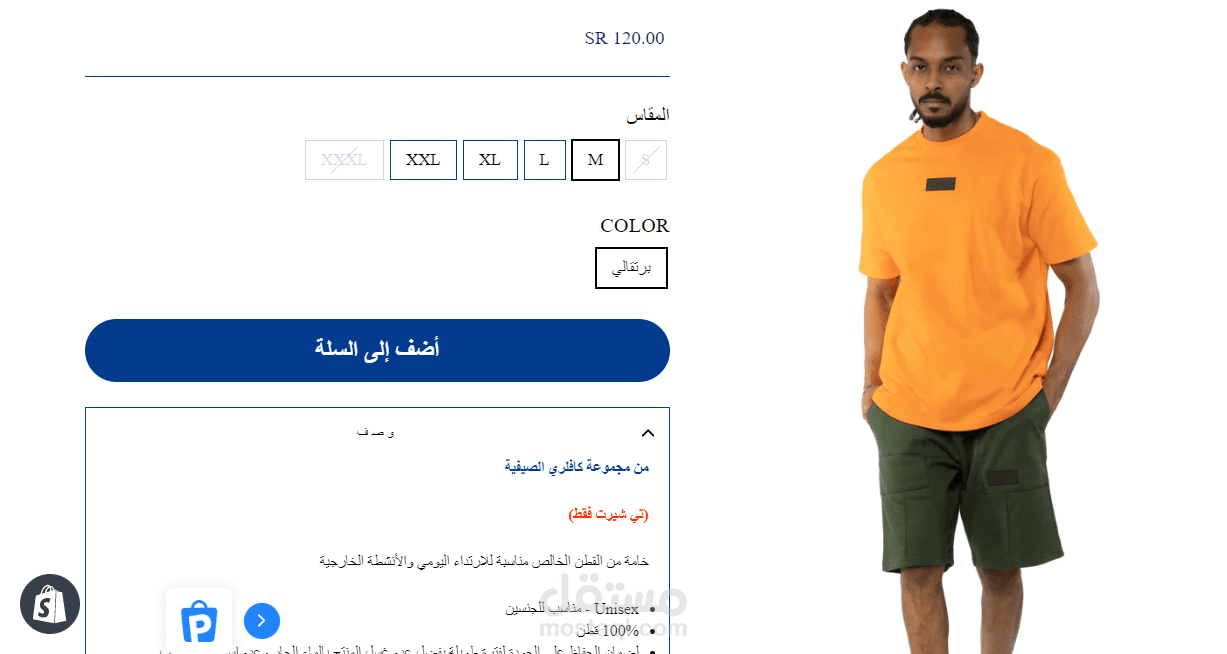The height and width of the screenshot is (654, 1227).
Task: Click the COLOR option label
Action: (x=635, y=225)
